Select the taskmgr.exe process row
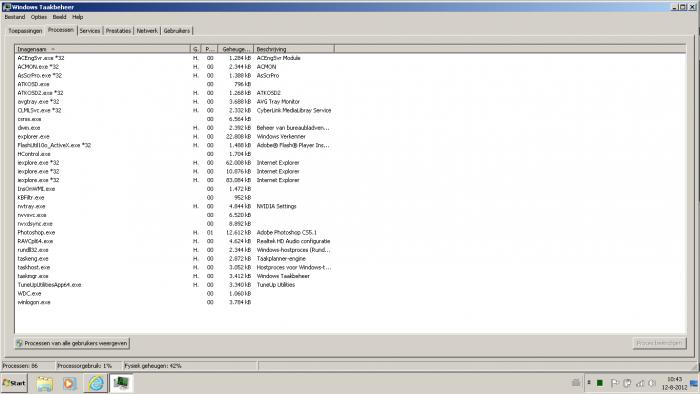The width and height of the screenshot is (700, 394). [x=175, y=276]
